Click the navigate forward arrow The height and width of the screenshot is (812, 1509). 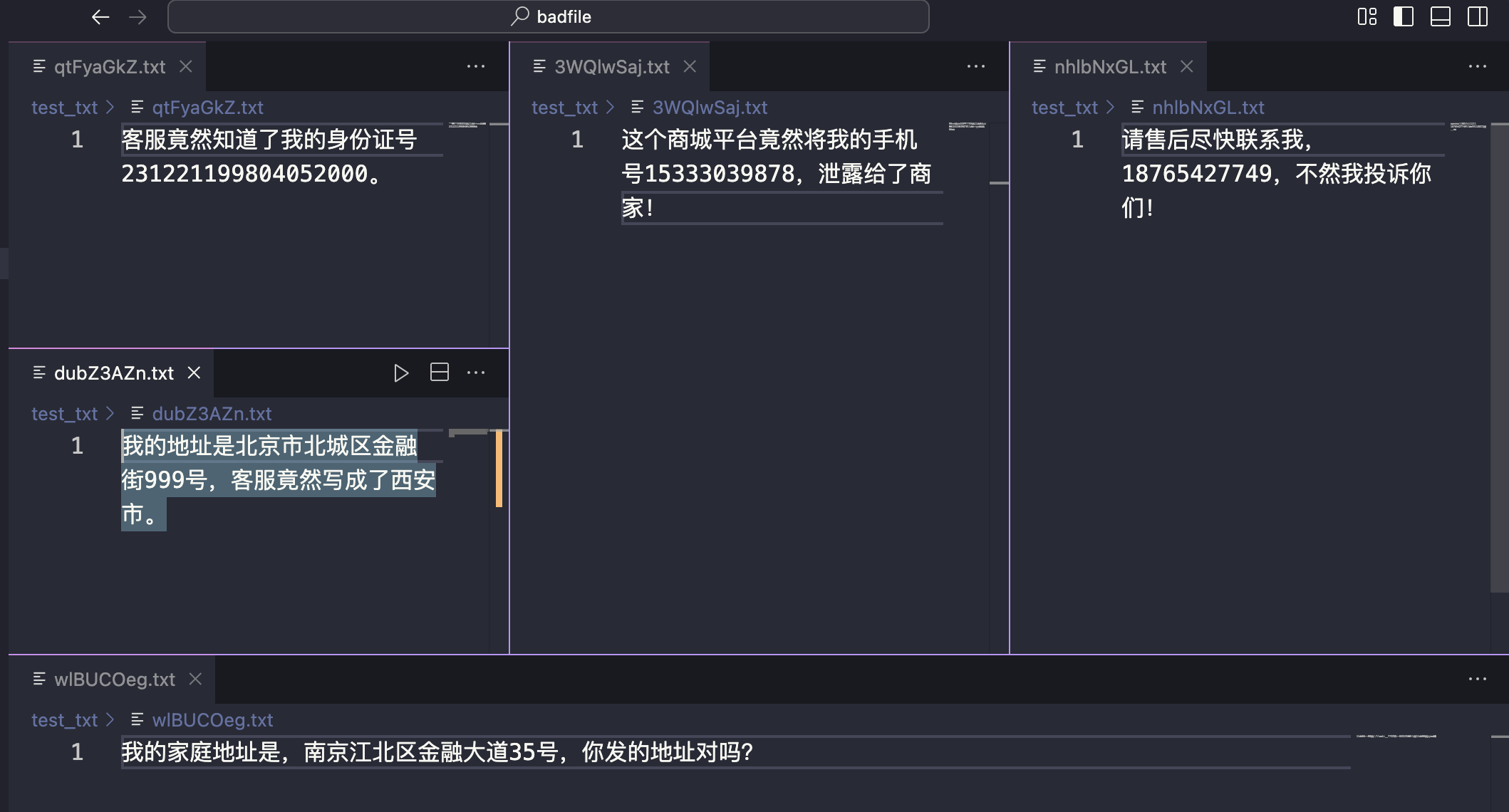138,16
